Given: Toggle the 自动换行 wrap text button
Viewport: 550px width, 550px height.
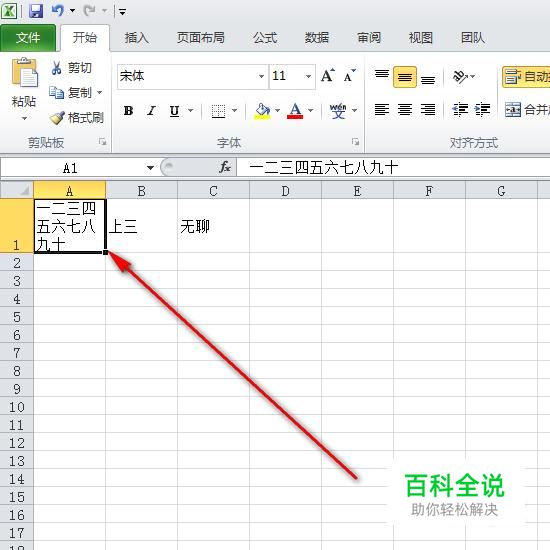Looking at the screenshot, I should point(526,76).
